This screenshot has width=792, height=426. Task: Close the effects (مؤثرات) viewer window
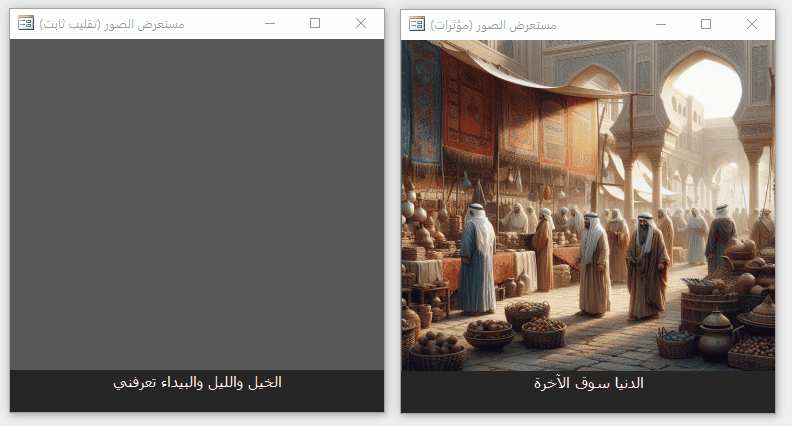752,24
